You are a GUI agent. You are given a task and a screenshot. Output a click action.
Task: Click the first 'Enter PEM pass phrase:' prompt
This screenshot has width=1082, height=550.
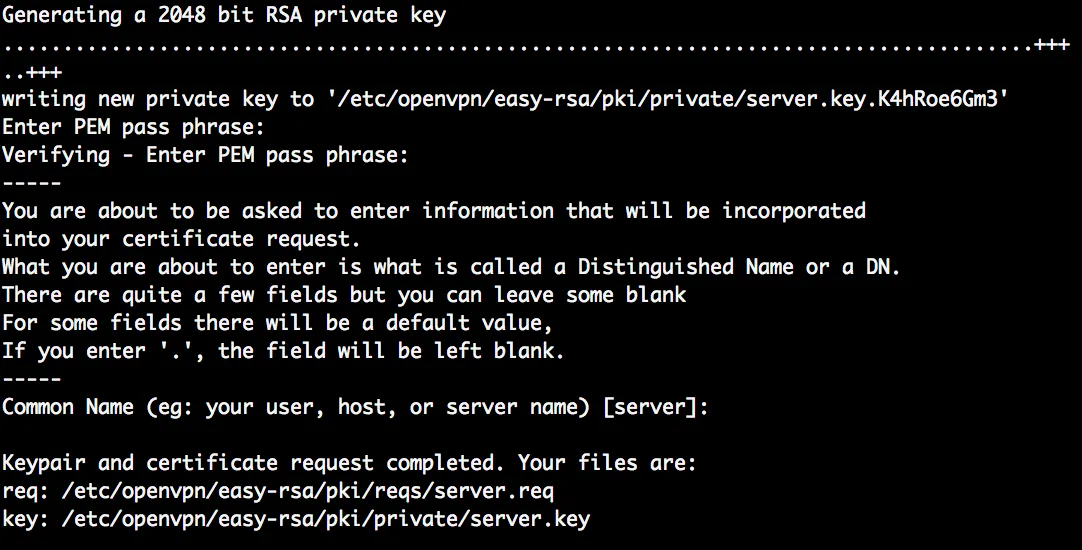click(133, 127)
